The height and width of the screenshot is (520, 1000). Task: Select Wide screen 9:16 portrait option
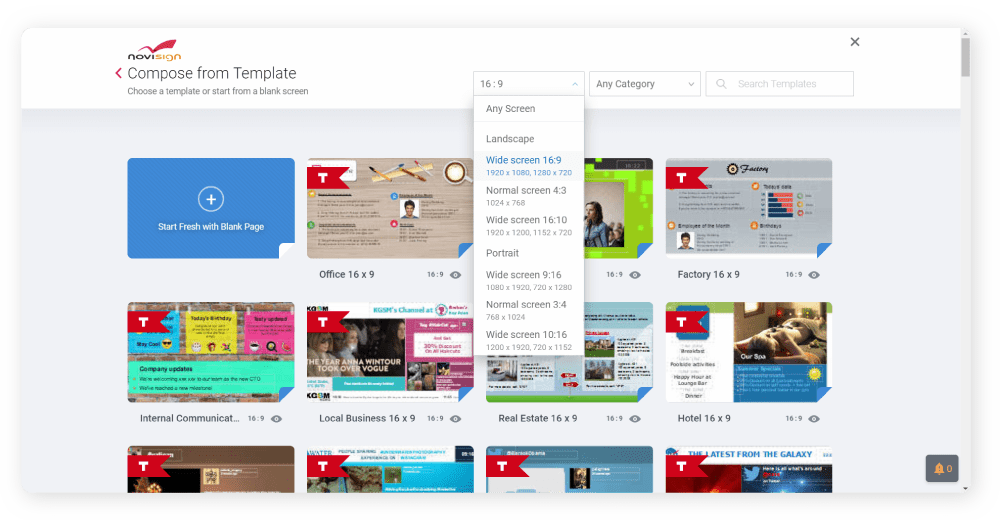click(x=523, y=275)
